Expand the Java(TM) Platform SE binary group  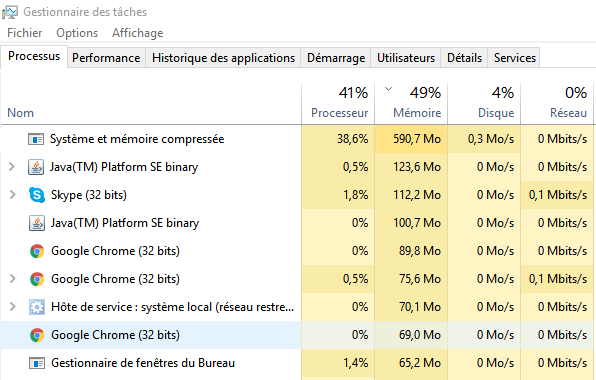[x=12, y=167]
